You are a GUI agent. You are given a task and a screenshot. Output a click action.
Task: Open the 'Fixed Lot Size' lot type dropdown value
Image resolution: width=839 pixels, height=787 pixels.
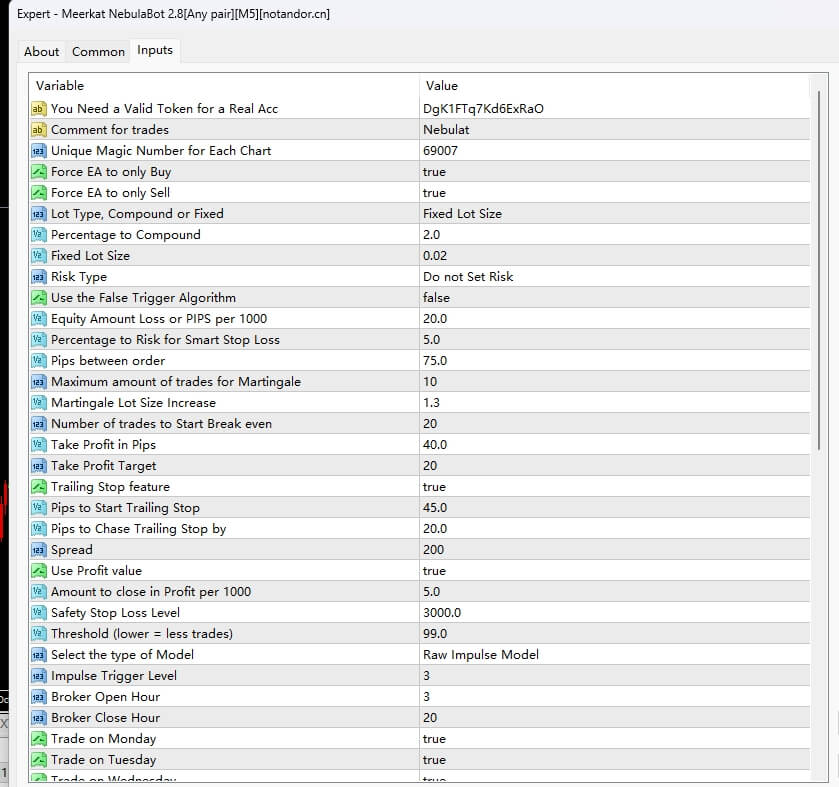[462, 213]
